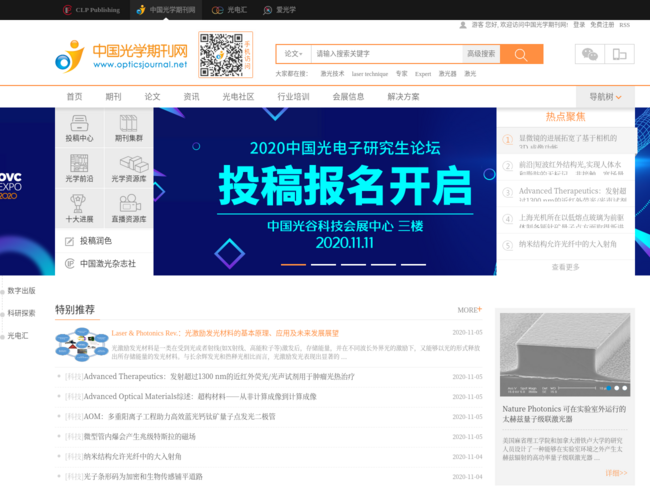Click the MORE+ link in 特别推荐
The width and height of the screenshot is (650, 500).
coord(470,310)
